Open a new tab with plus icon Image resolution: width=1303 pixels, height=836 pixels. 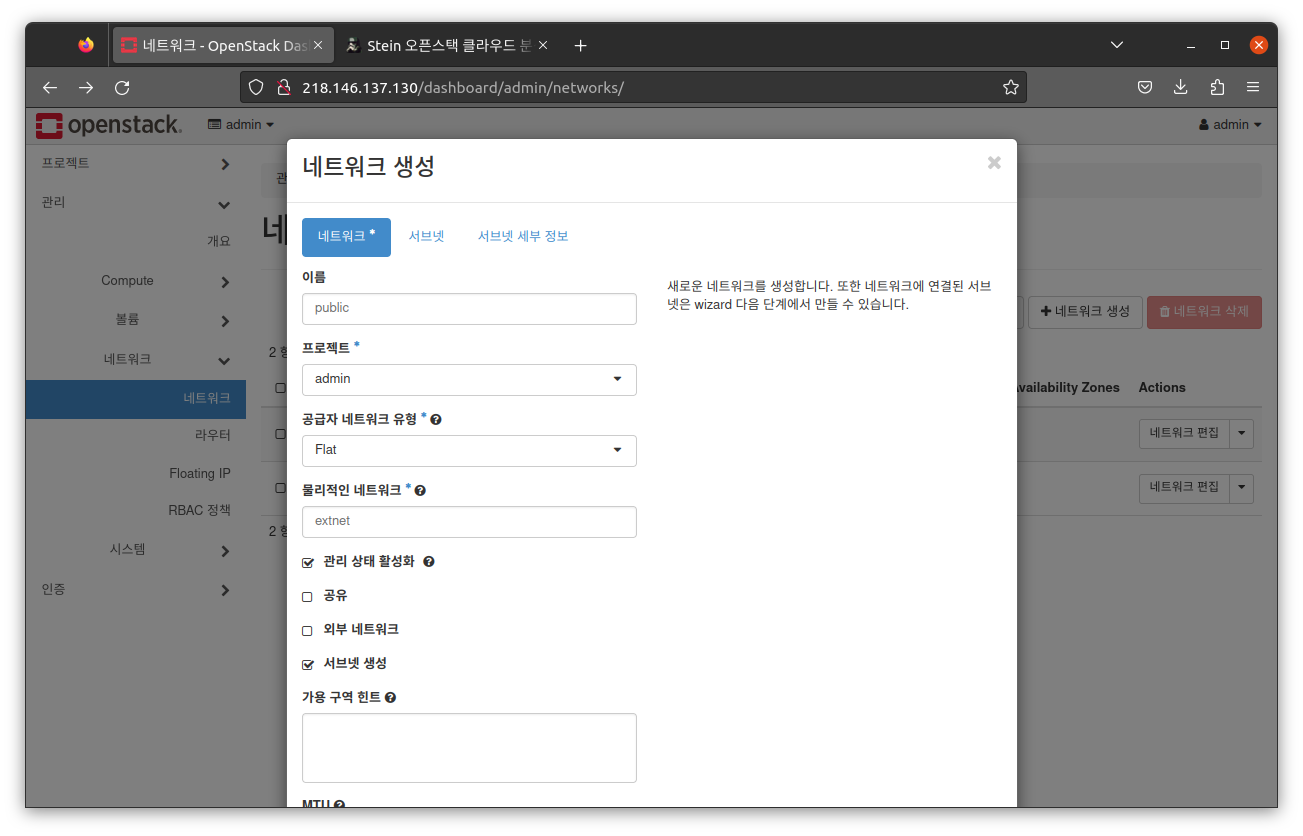[x=580, y=45]
